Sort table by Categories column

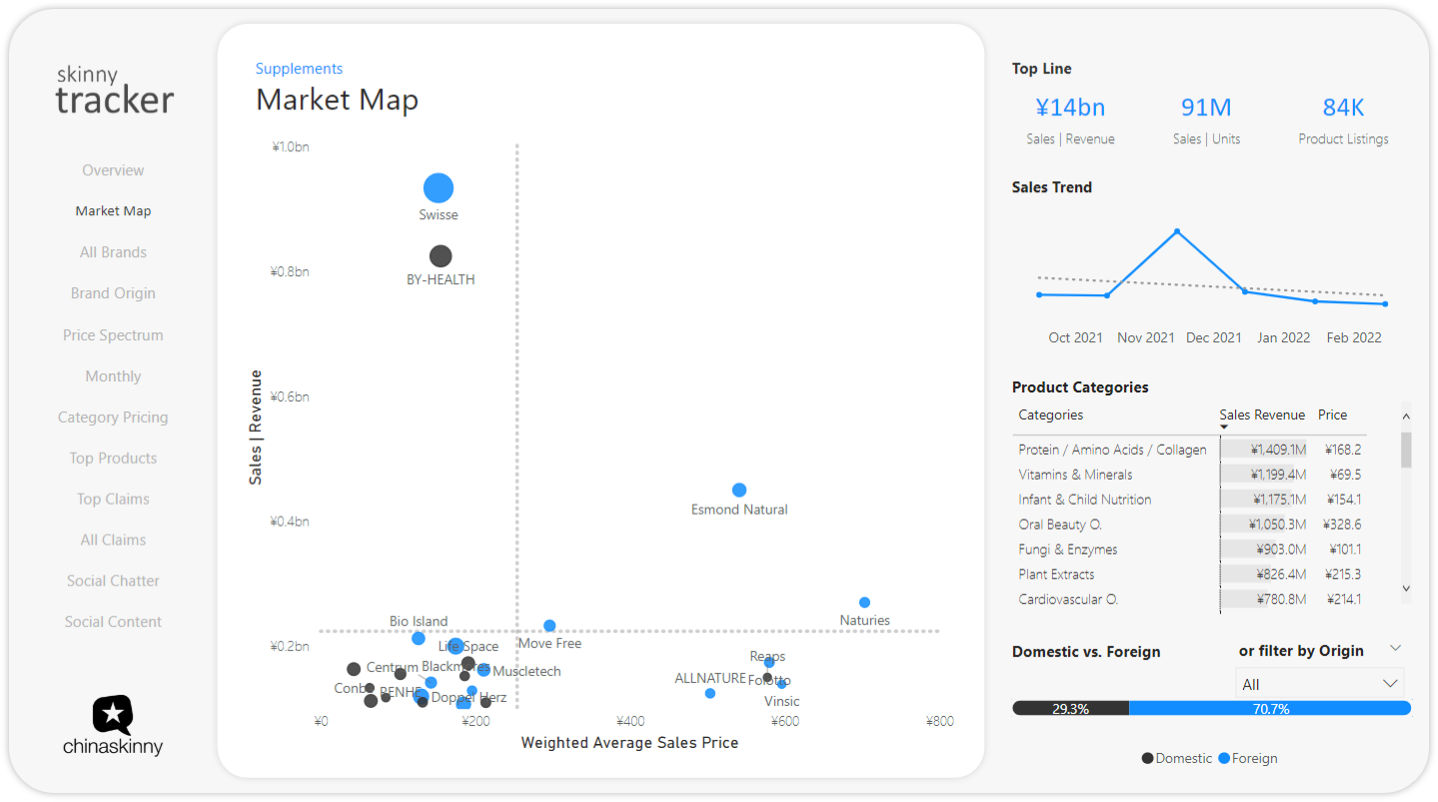[1050, 415]
